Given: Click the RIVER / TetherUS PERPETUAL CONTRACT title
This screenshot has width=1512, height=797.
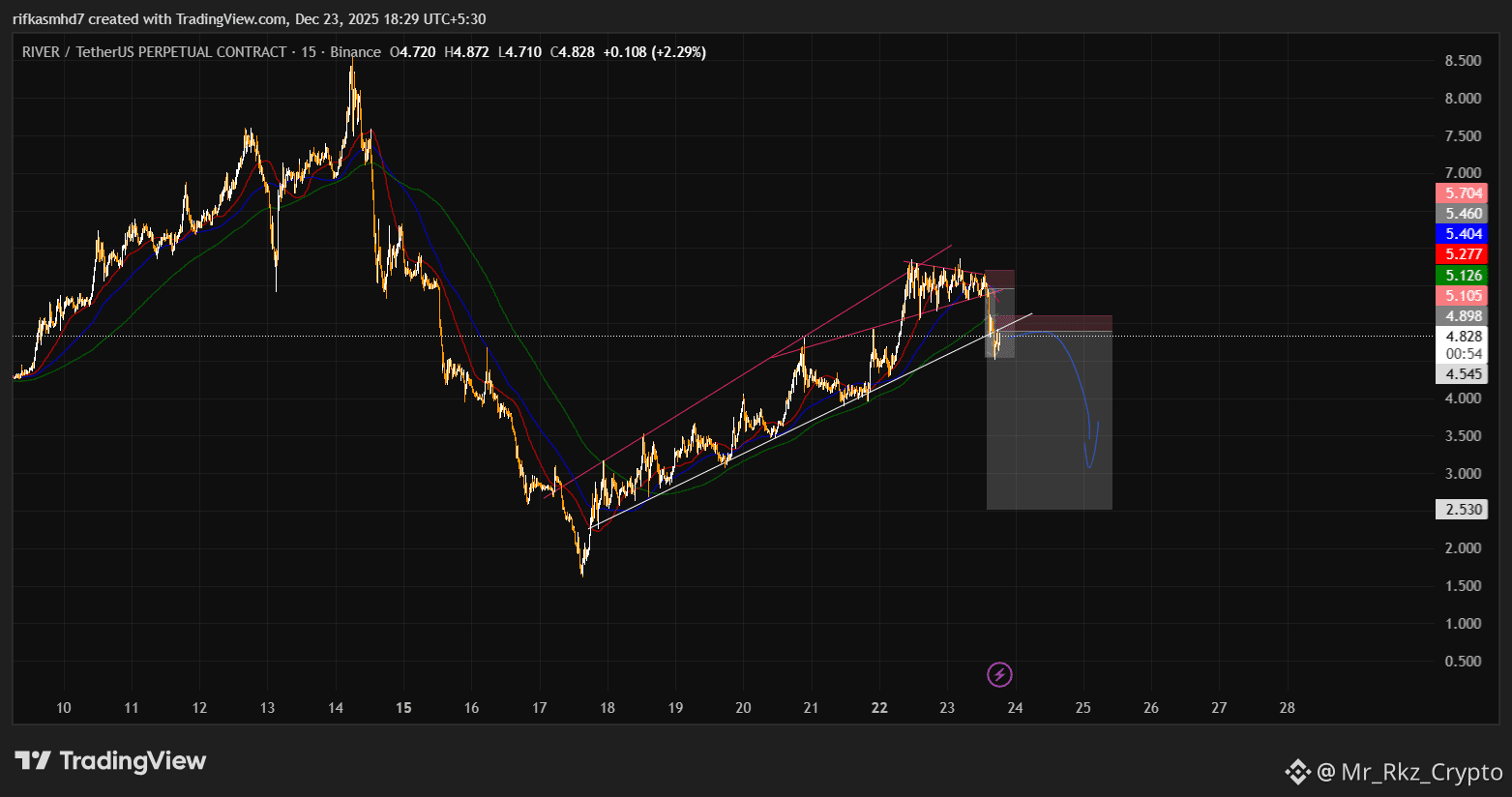Looking at the screenshot, I should tap(155, 52).
